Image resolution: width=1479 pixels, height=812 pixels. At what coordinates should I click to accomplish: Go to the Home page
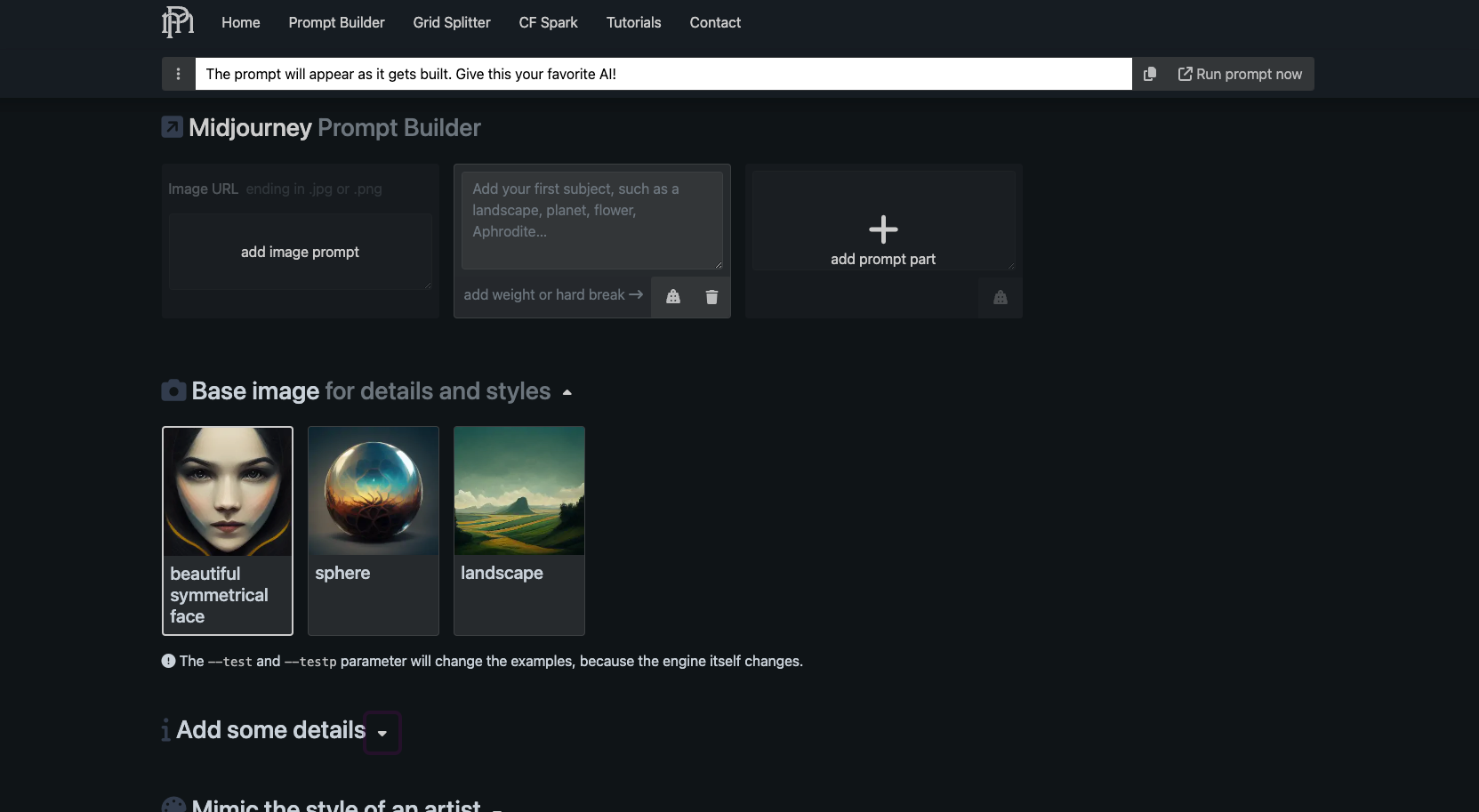[241, 22]
